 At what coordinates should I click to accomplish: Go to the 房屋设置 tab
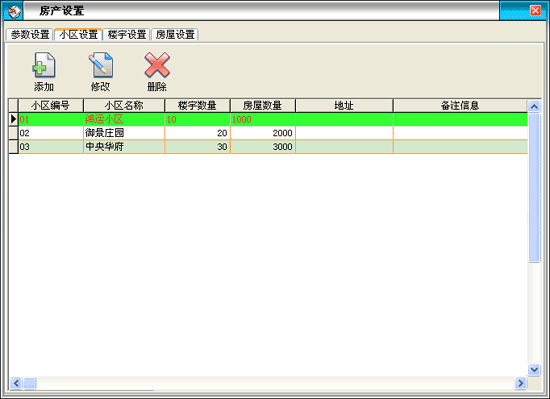pos(175,35)
